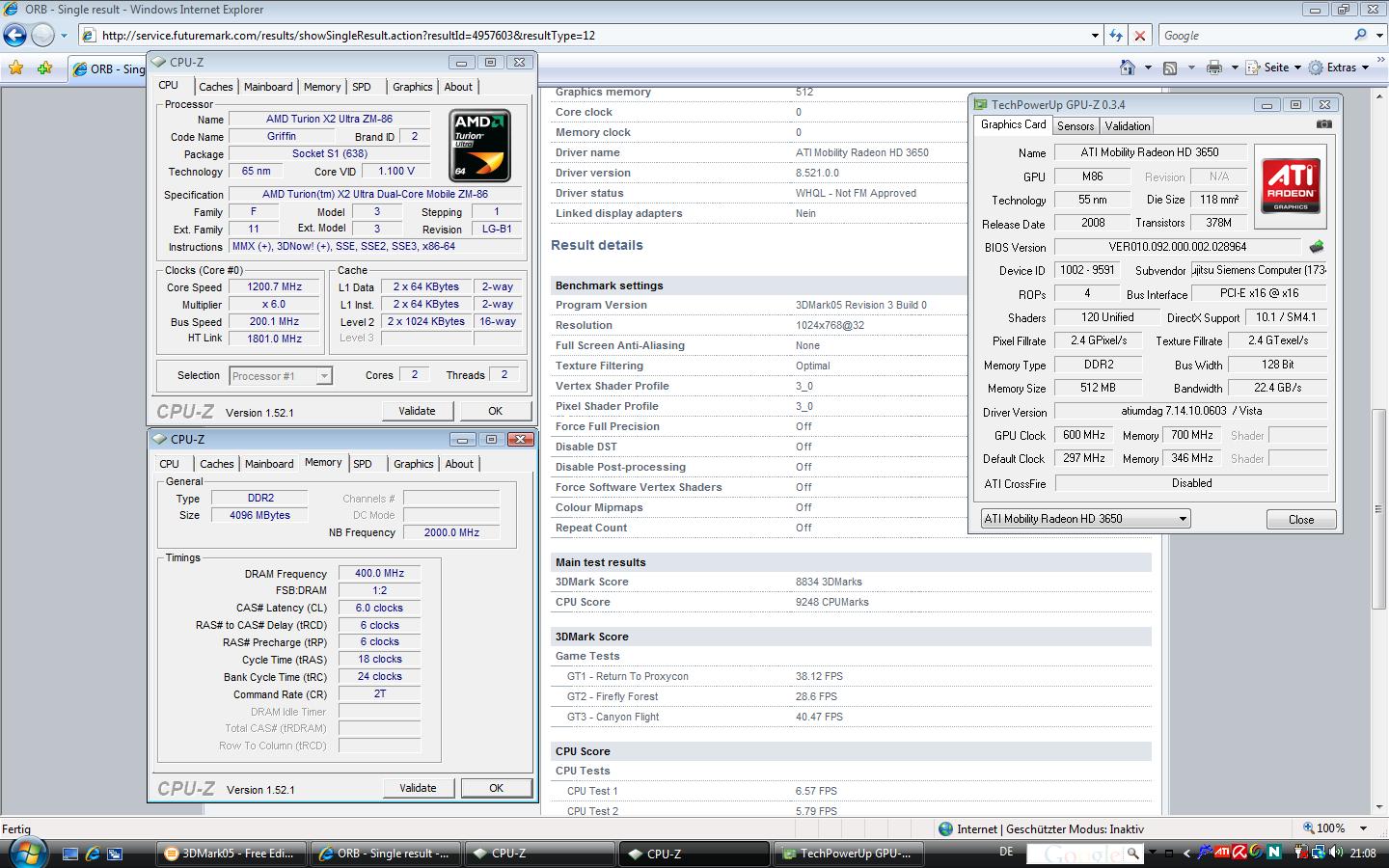Select the ORB - Single result browser tab
The width and height of the screenshot is (1389, 868).
tap(109, 68)
